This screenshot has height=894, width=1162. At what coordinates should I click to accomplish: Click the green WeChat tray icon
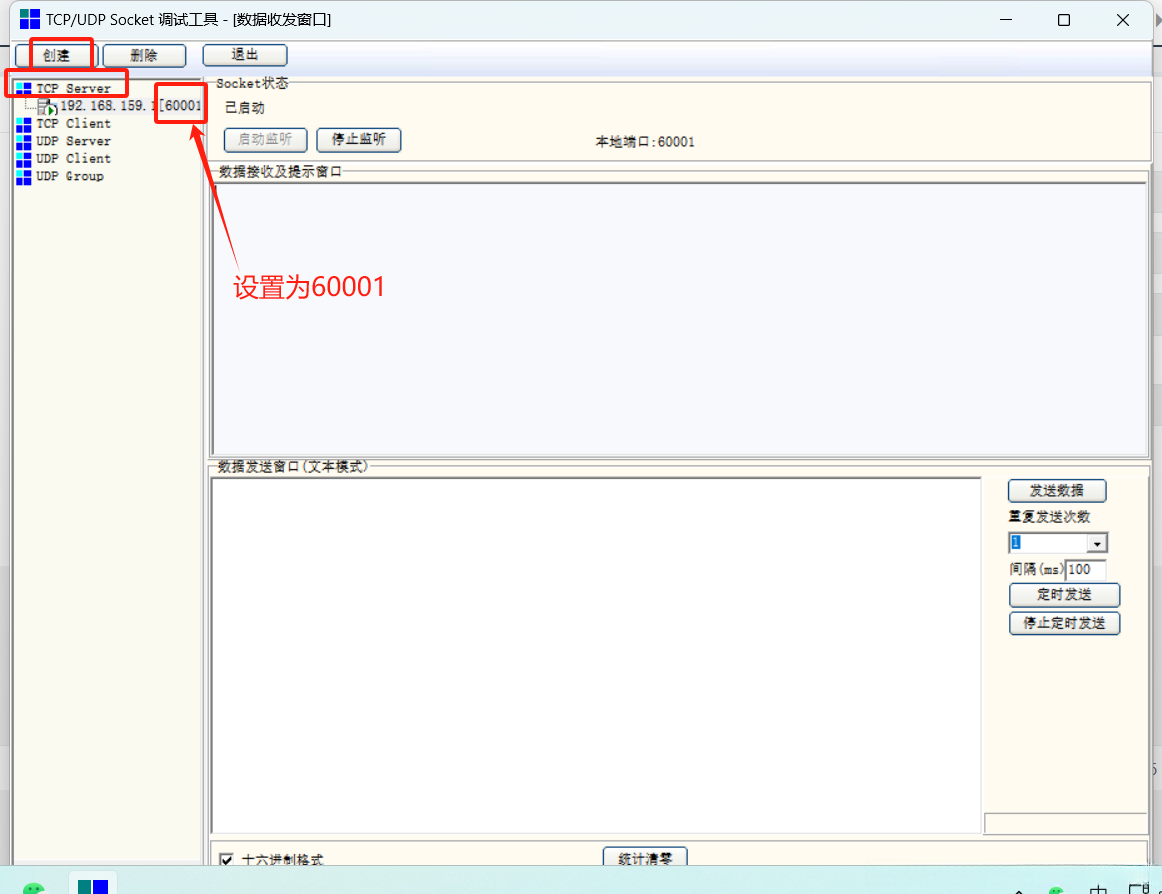tap(1056, 890)
